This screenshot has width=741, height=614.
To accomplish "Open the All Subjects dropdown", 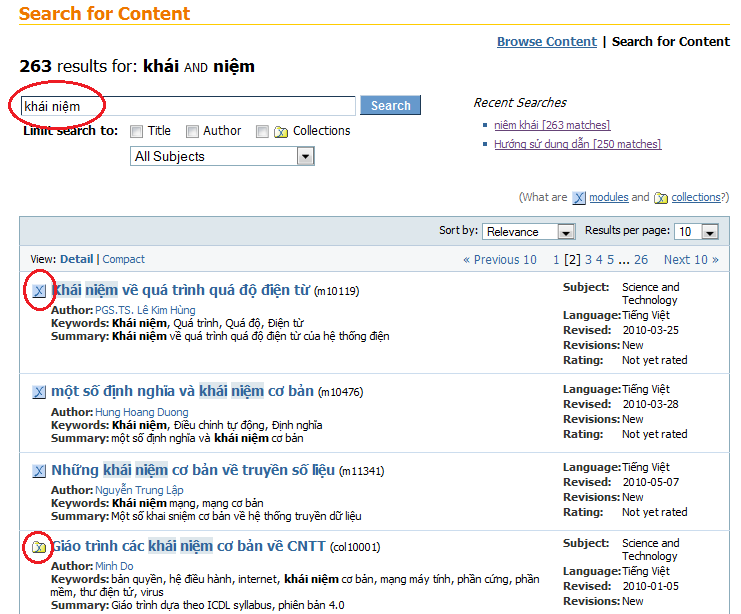I will pos(222,157).
